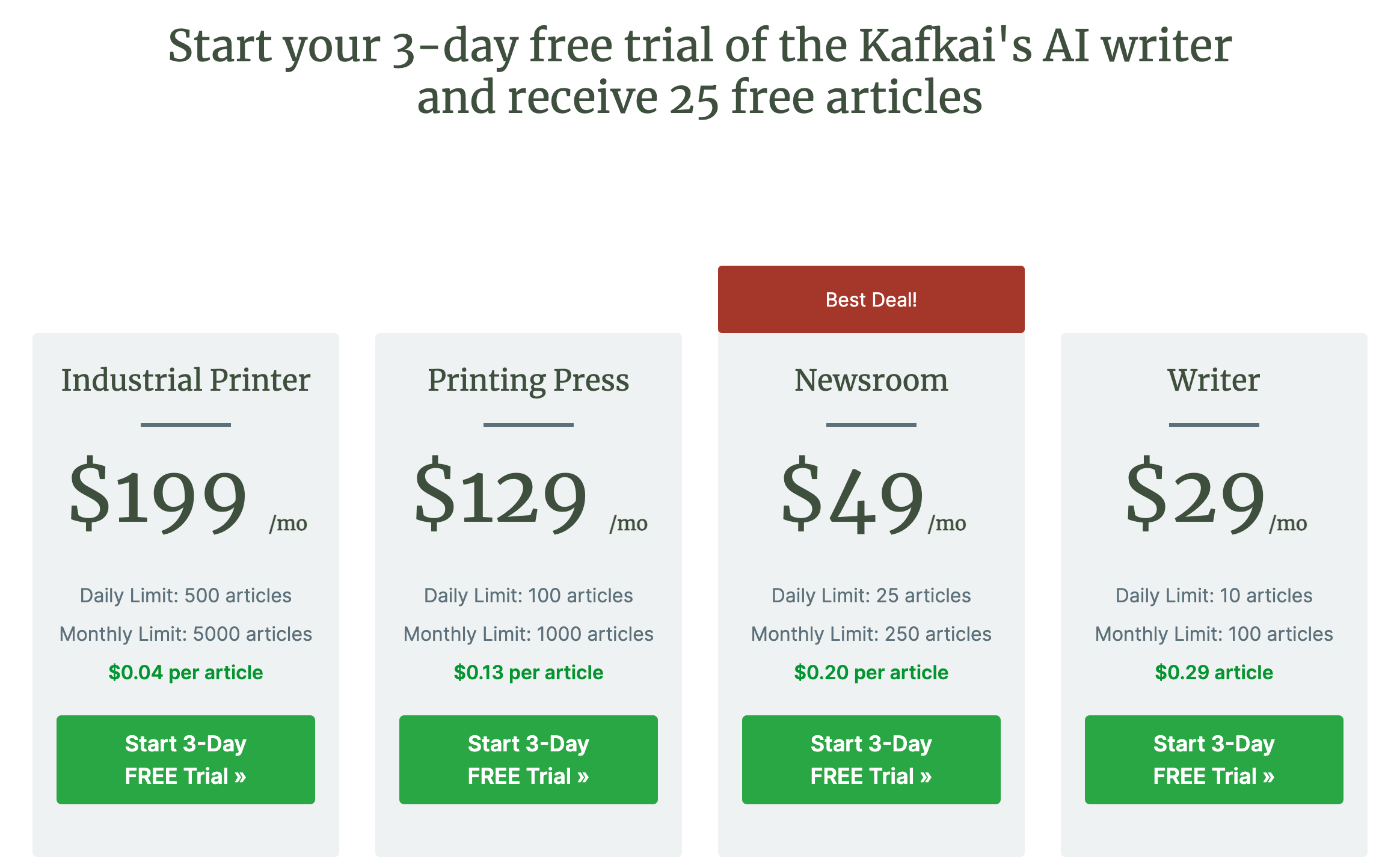Click Daily Limit: 25 articles text
The width and height of the screenshot is (1388, 868).
click(871, 595)
